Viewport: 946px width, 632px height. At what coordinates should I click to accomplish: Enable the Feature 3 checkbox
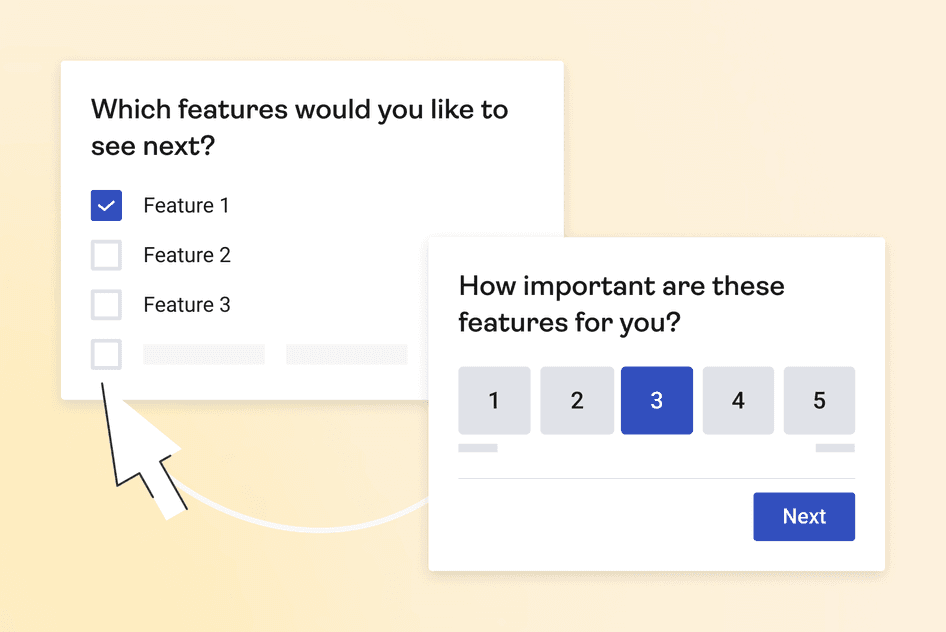[x=106, y=304]
